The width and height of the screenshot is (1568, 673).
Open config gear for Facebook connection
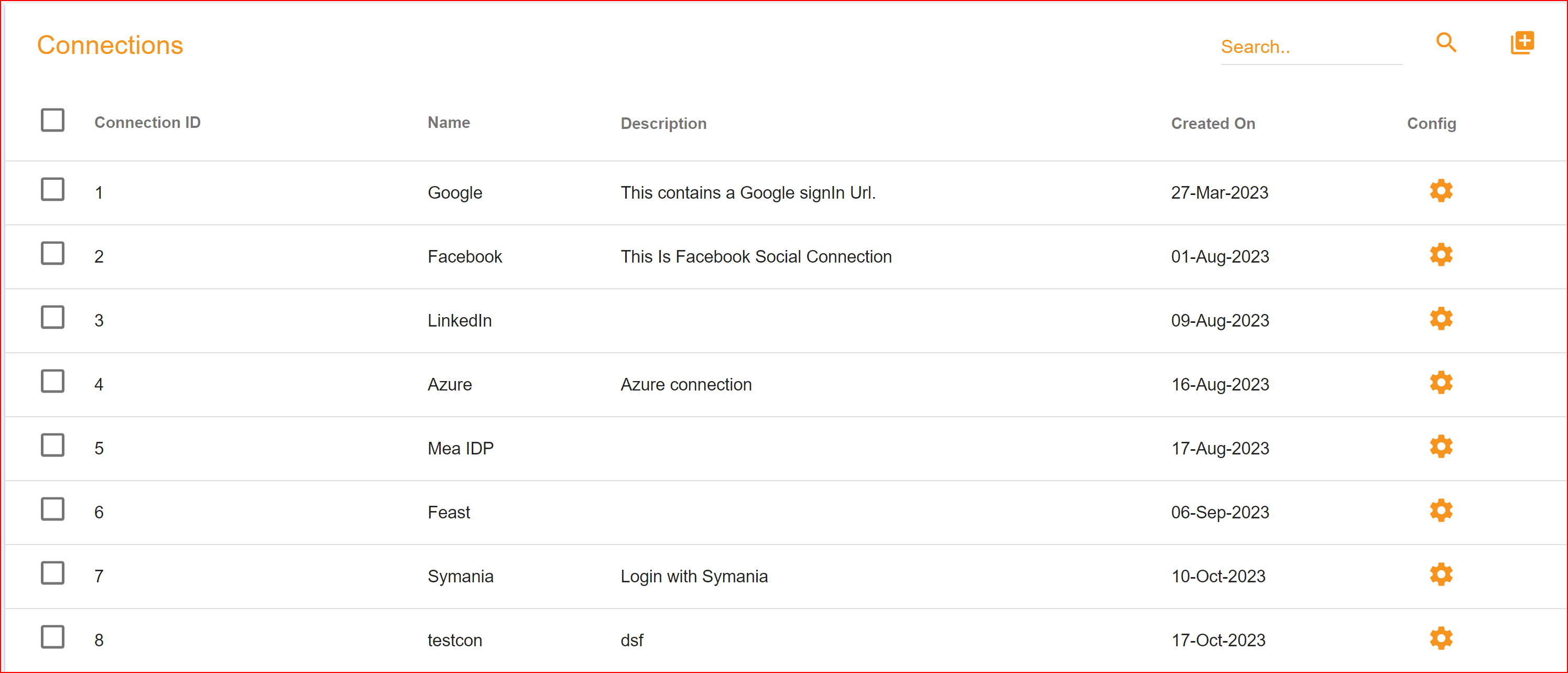pyautogui.click(x=1440, y=255)
